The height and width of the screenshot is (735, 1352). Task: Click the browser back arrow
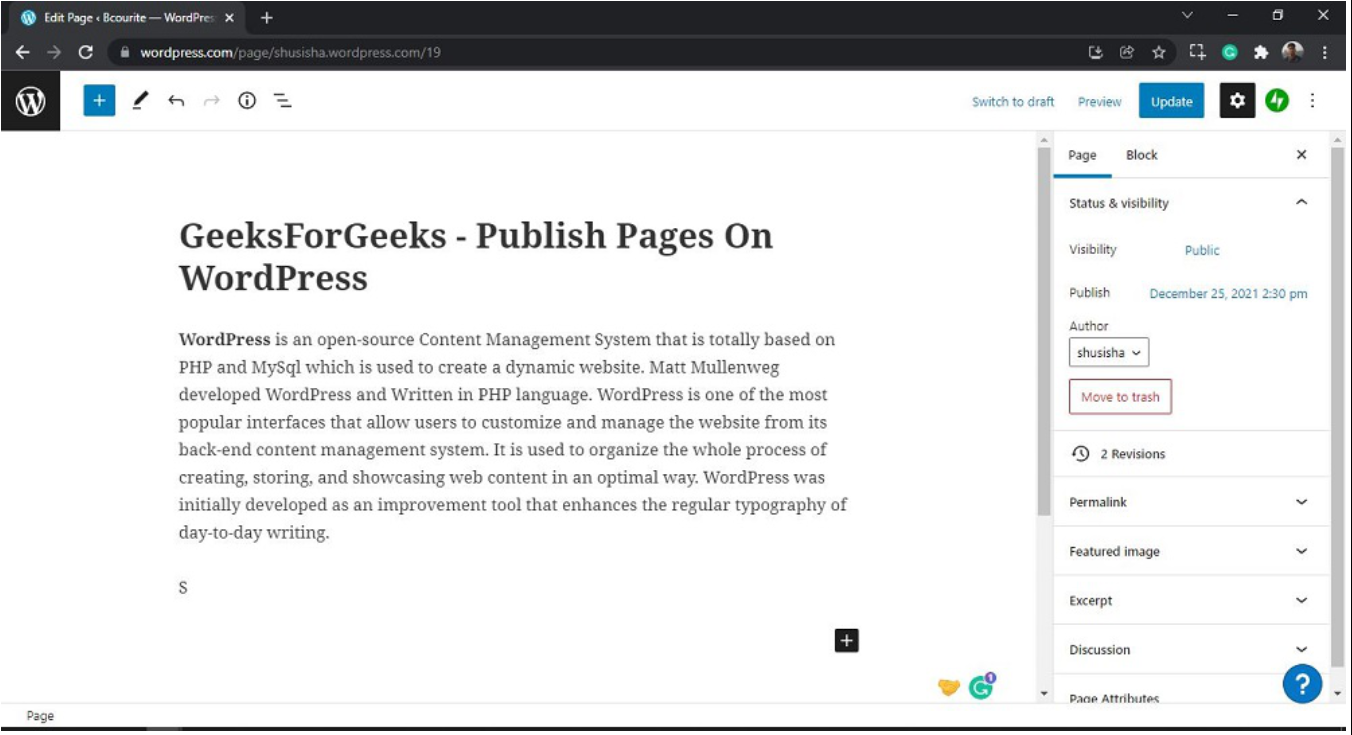coord(22,52)
